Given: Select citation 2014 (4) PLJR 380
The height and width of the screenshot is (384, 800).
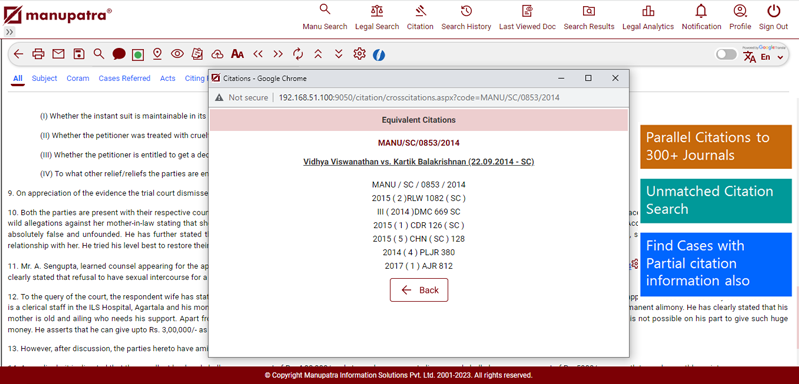Looking at the screenshot, I should pos(418,252).
